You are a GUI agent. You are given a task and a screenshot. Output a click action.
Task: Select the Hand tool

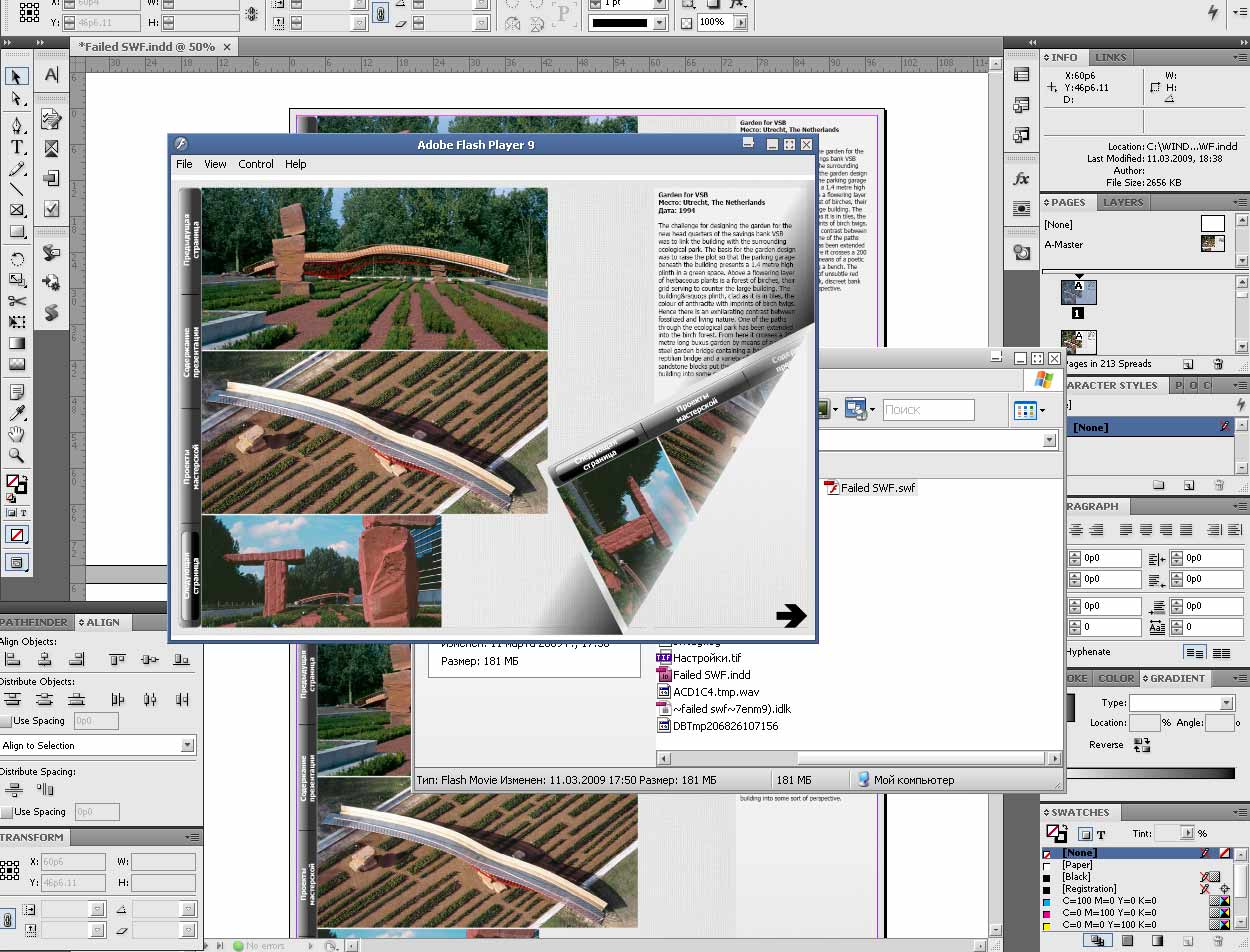(17, 434)
